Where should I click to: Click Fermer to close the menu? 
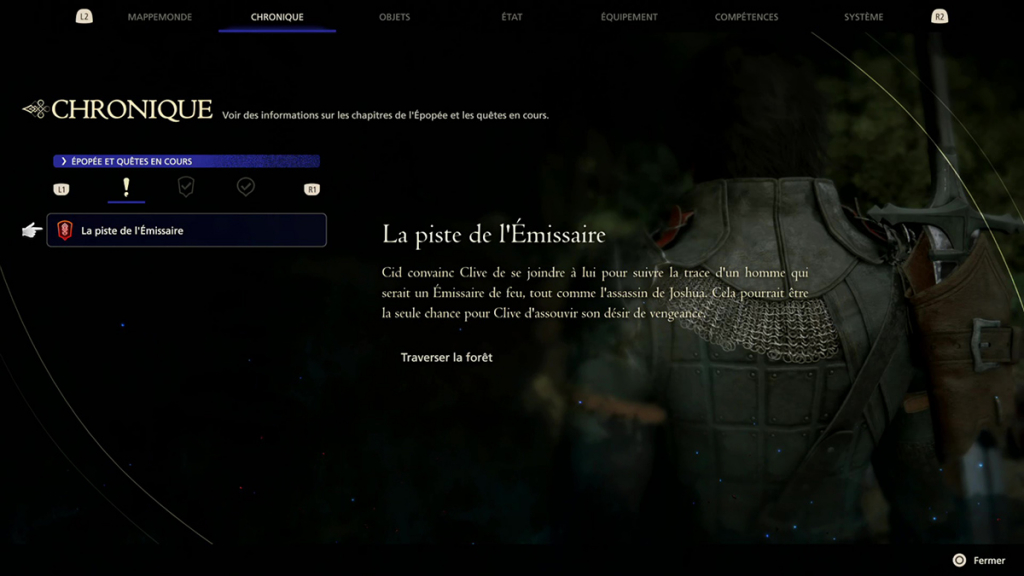pos(989,560)
